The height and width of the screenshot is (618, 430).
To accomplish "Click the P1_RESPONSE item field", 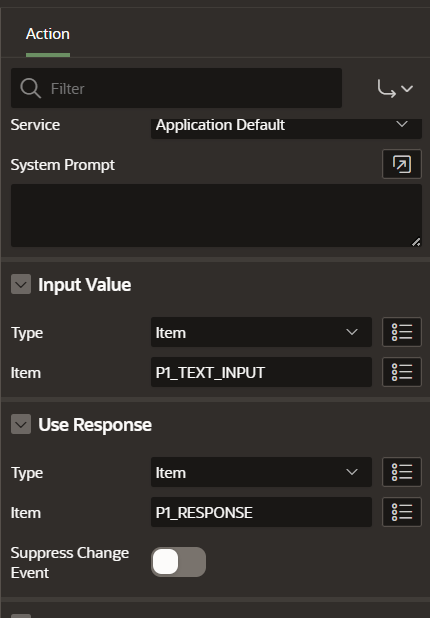I will pyautogui.click(x=261, y=512).
